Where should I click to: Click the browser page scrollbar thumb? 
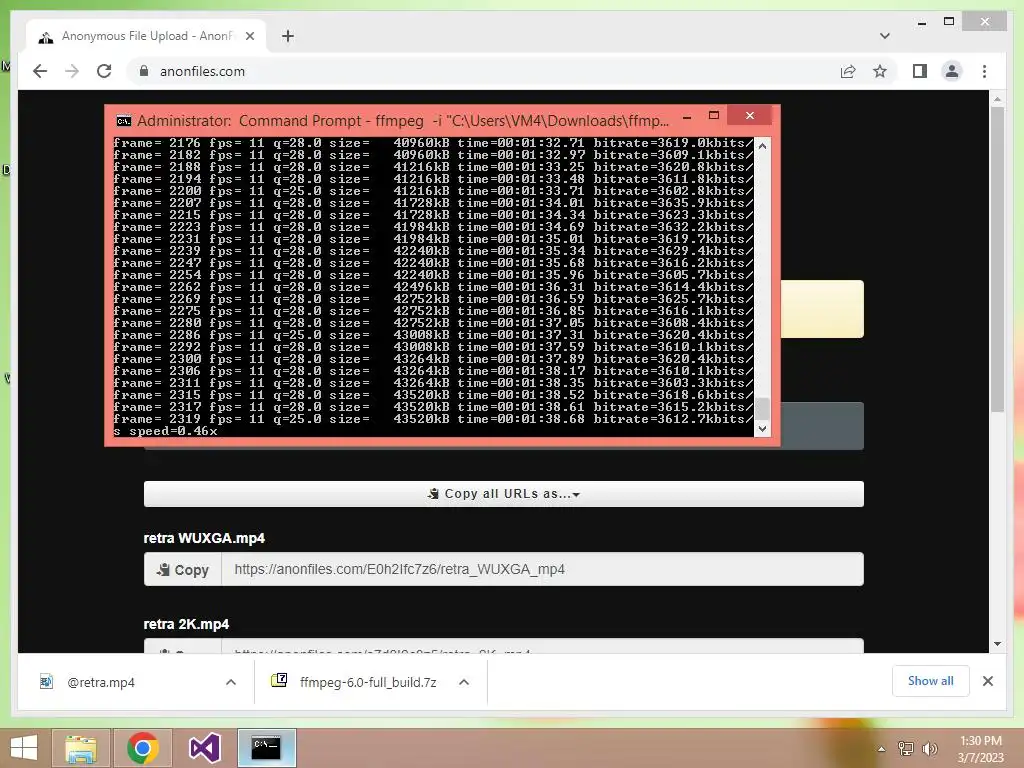pyautogui.click(x=997, y=259)
